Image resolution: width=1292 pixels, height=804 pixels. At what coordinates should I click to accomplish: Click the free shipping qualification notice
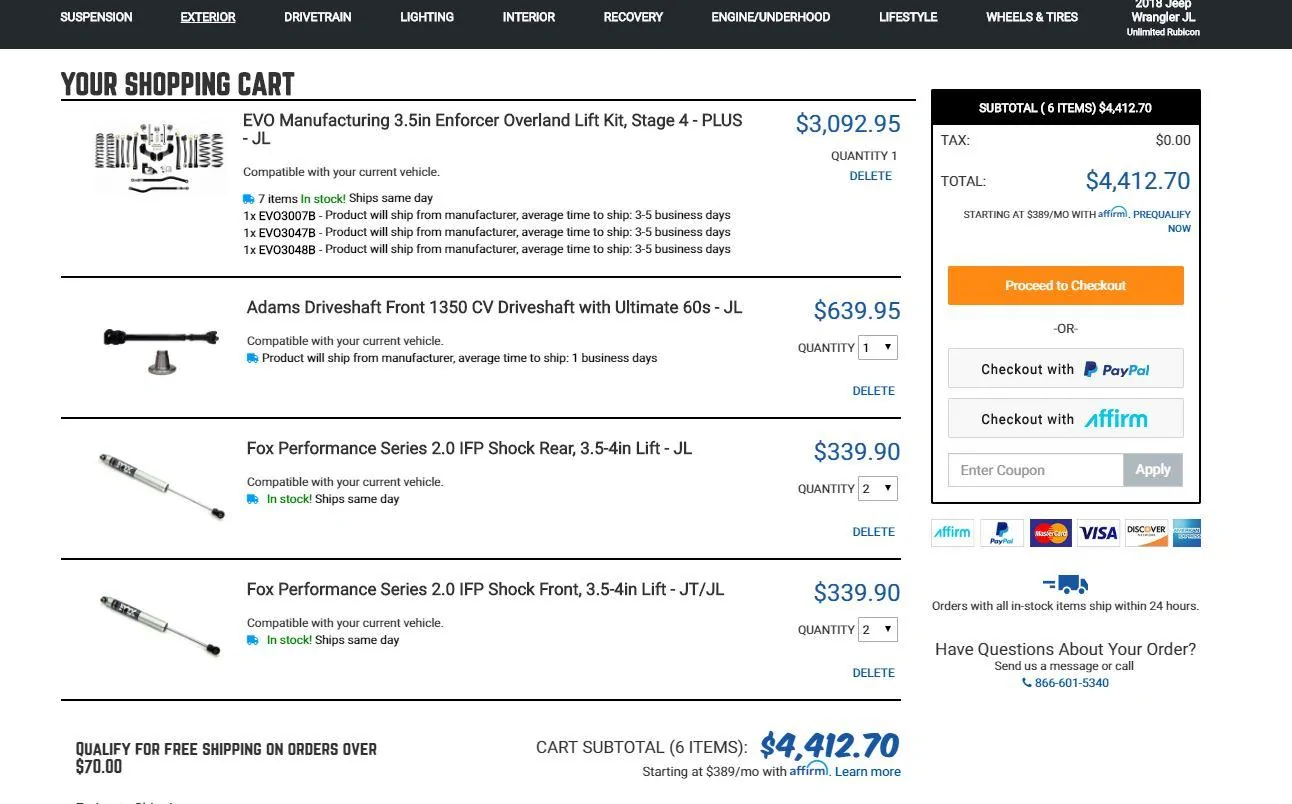pyautogui.click(x=227, y=758)
